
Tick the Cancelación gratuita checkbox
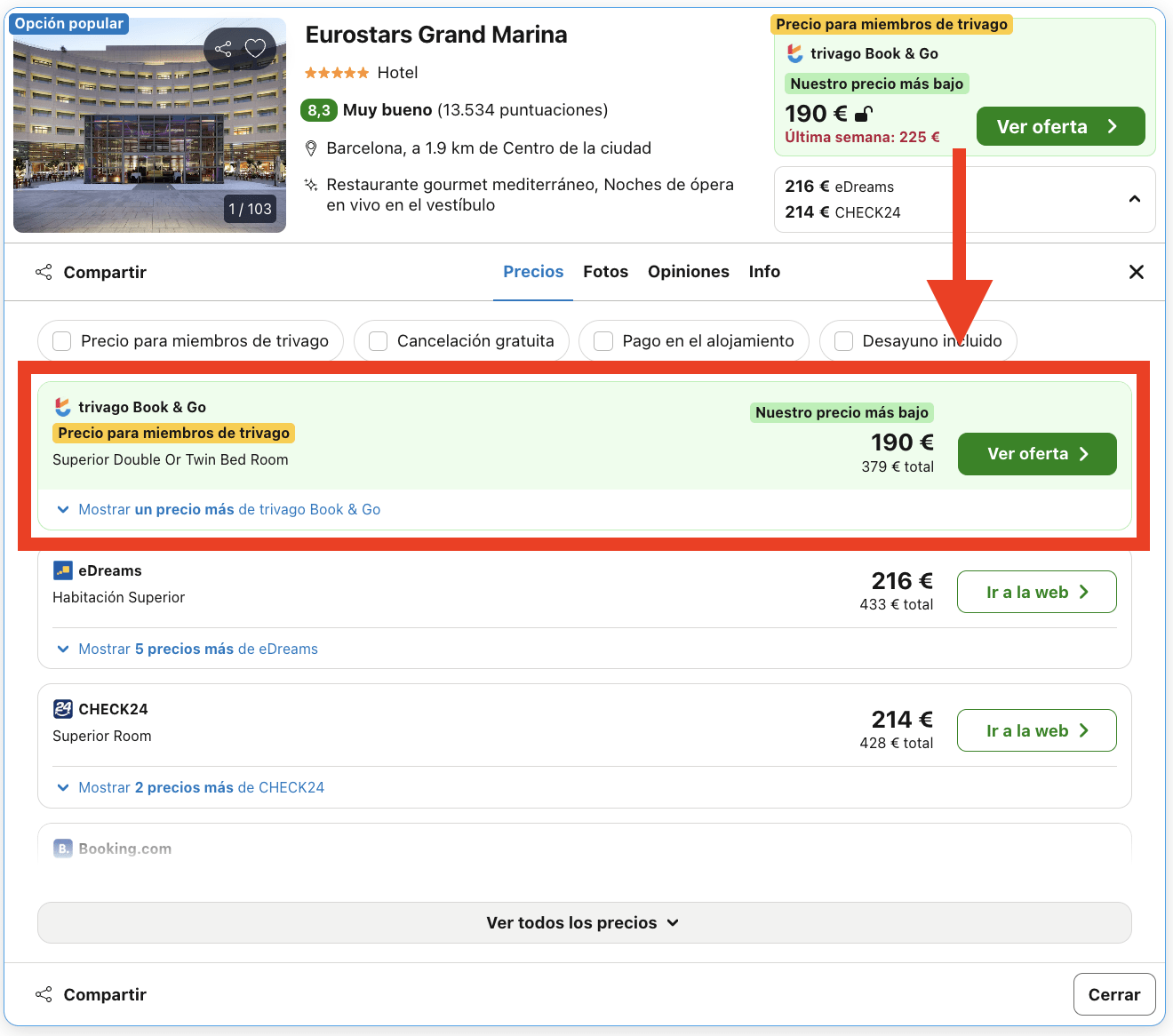(379, 341)
